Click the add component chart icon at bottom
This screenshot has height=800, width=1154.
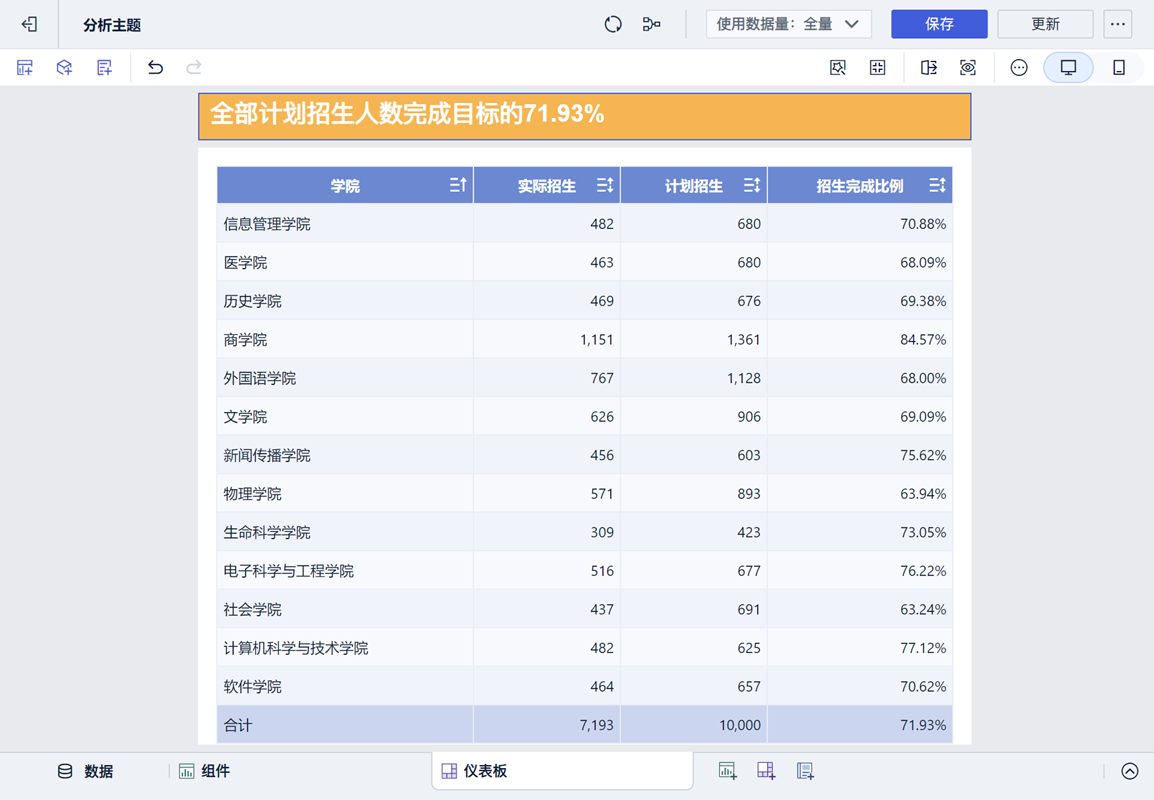tap(727, 771)
